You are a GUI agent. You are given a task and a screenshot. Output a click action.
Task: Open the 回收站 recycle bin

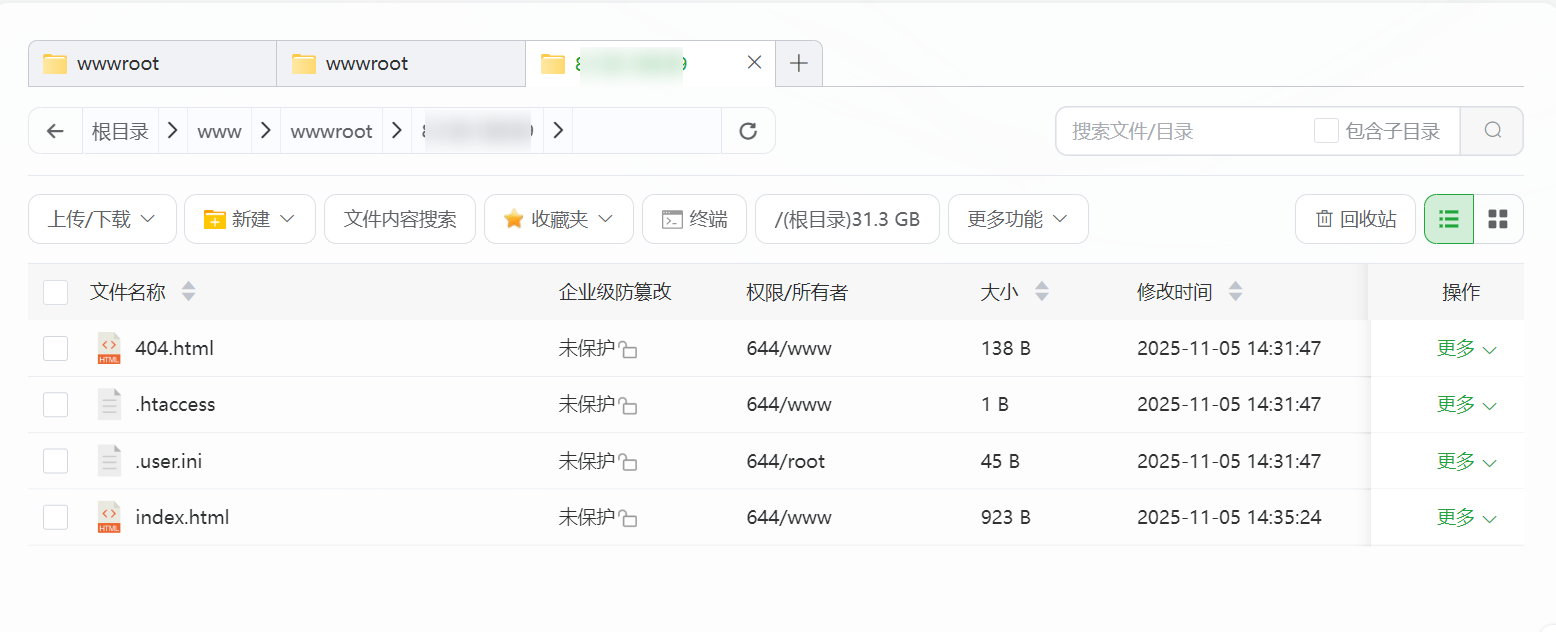(1355, 219)
